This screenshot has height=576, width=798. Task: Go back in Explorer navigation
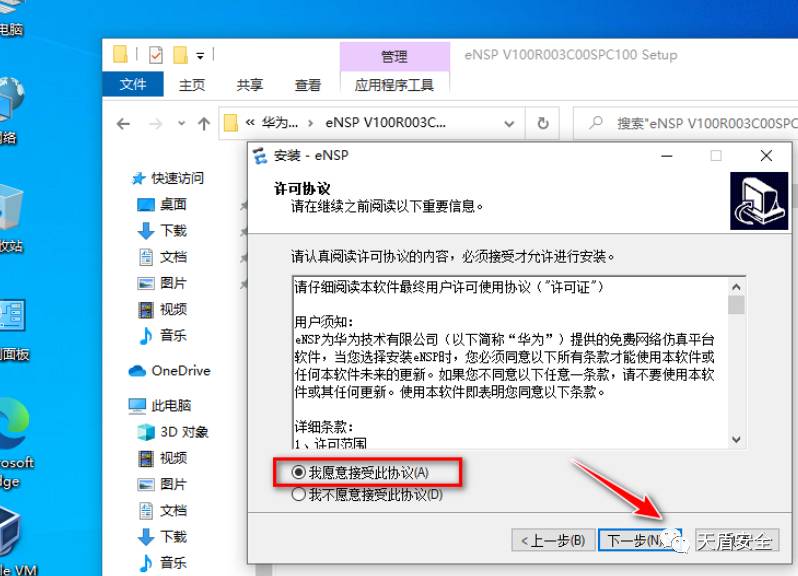(x=123, y=124)
